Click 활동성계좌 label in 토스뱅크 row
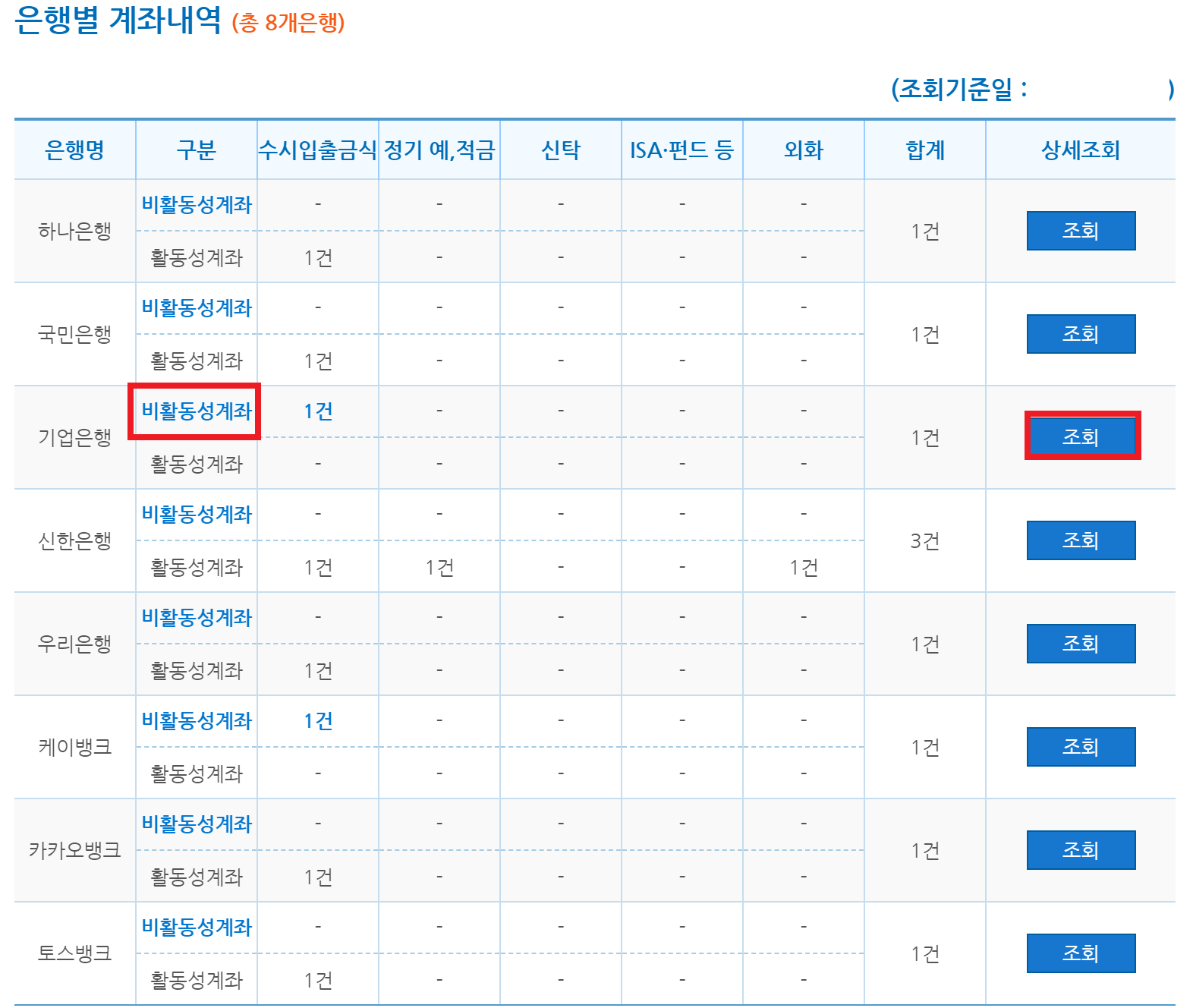The image size is (1193, 1008). click(x=197, y=981)
